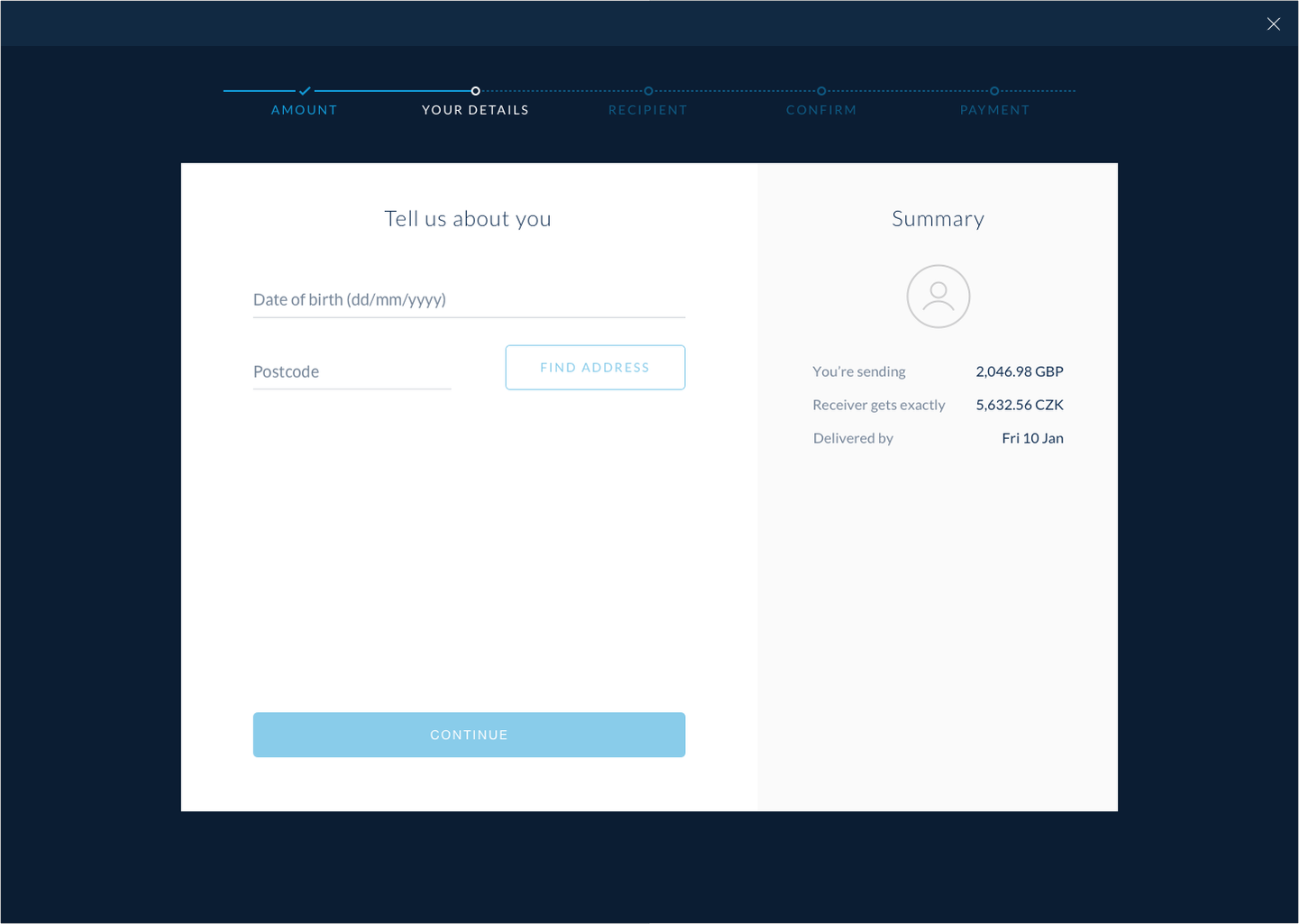The image size is (1299, 924).
Task: Click the Fri 10 Jan delivery date
Action: click(x=1032, y=438)
